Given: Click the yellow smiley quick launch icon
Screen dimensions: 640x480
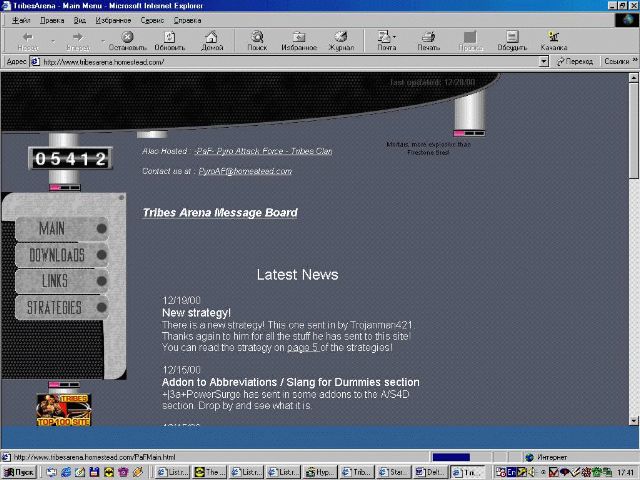Looking at the screenshot, I should (x=109, y=472).
